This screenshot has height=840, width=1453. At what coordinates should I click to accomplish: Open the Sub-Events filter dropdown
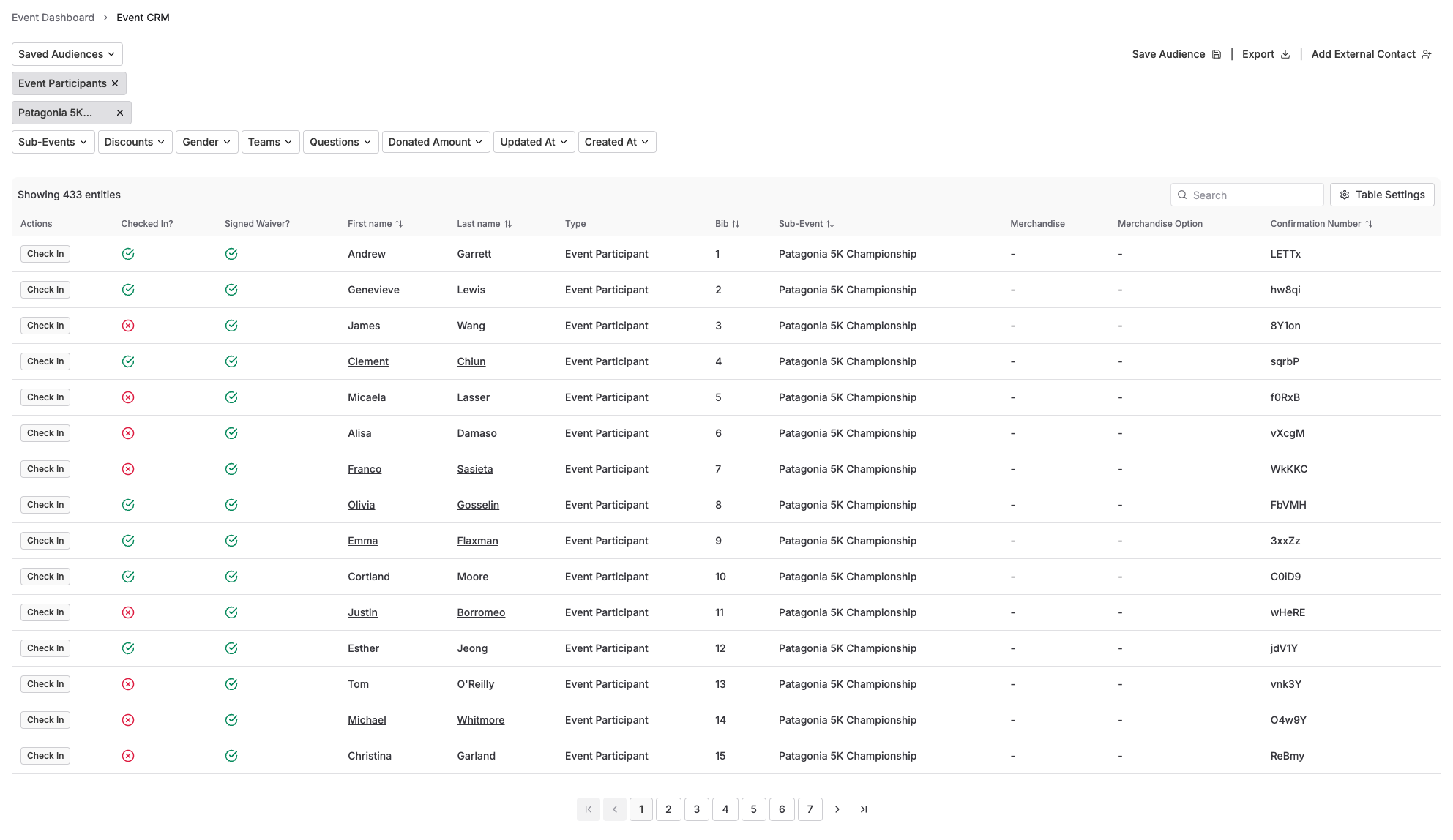tap(53, 142)
